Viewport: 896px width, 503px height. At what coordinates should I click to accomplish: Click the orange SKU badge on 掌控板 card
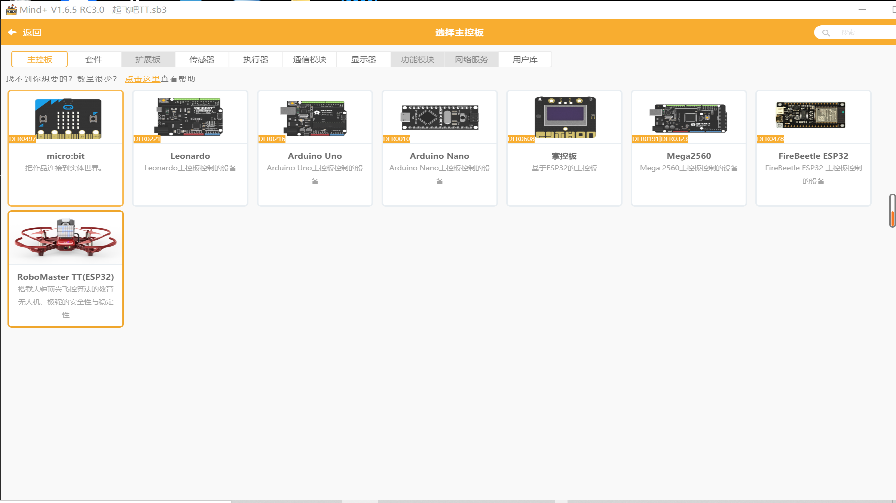521,139
